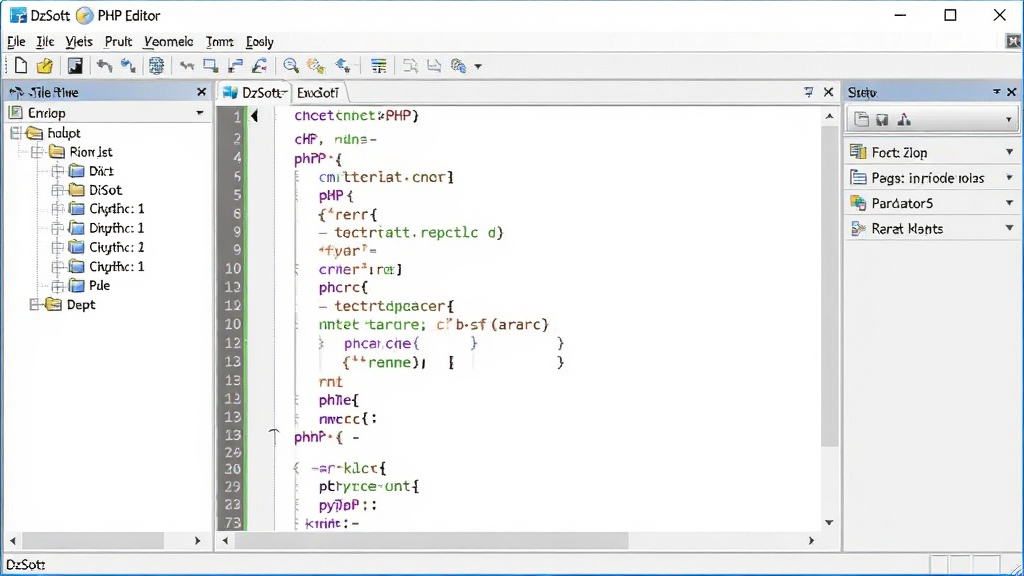
Task: Click the tower icon in Sieto panel toolbar
Action: 904,120
